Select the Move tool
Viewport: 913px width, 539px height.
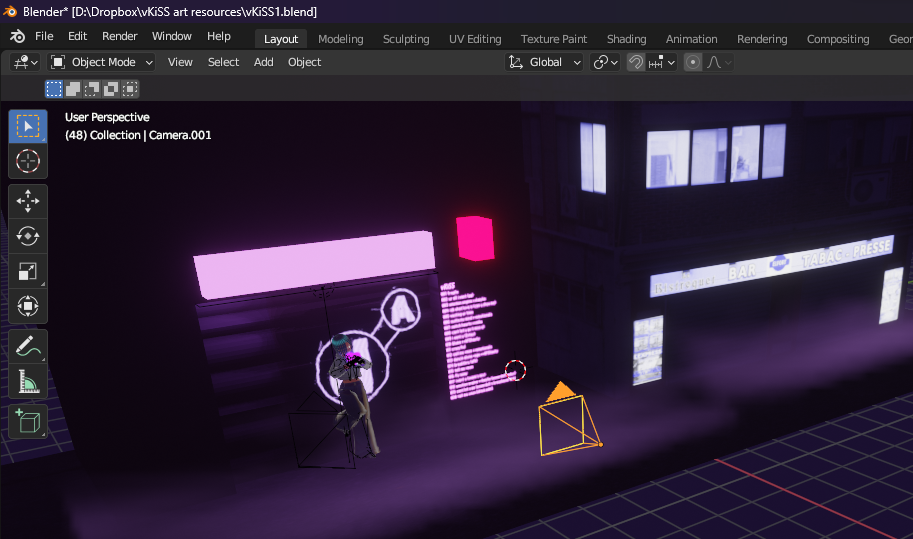pos(28,201)
